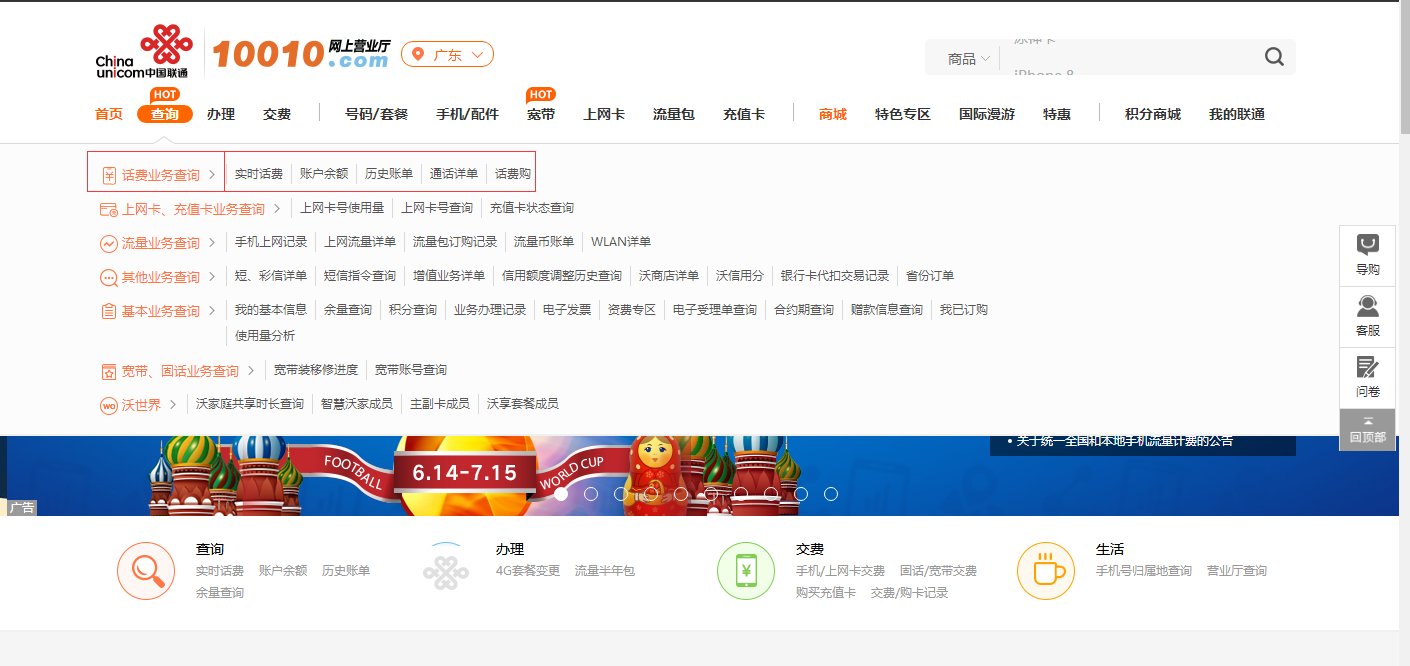Expand the 沃世界 section
1410x666 pixels.
pyautogui.click(x=145, y=404)
